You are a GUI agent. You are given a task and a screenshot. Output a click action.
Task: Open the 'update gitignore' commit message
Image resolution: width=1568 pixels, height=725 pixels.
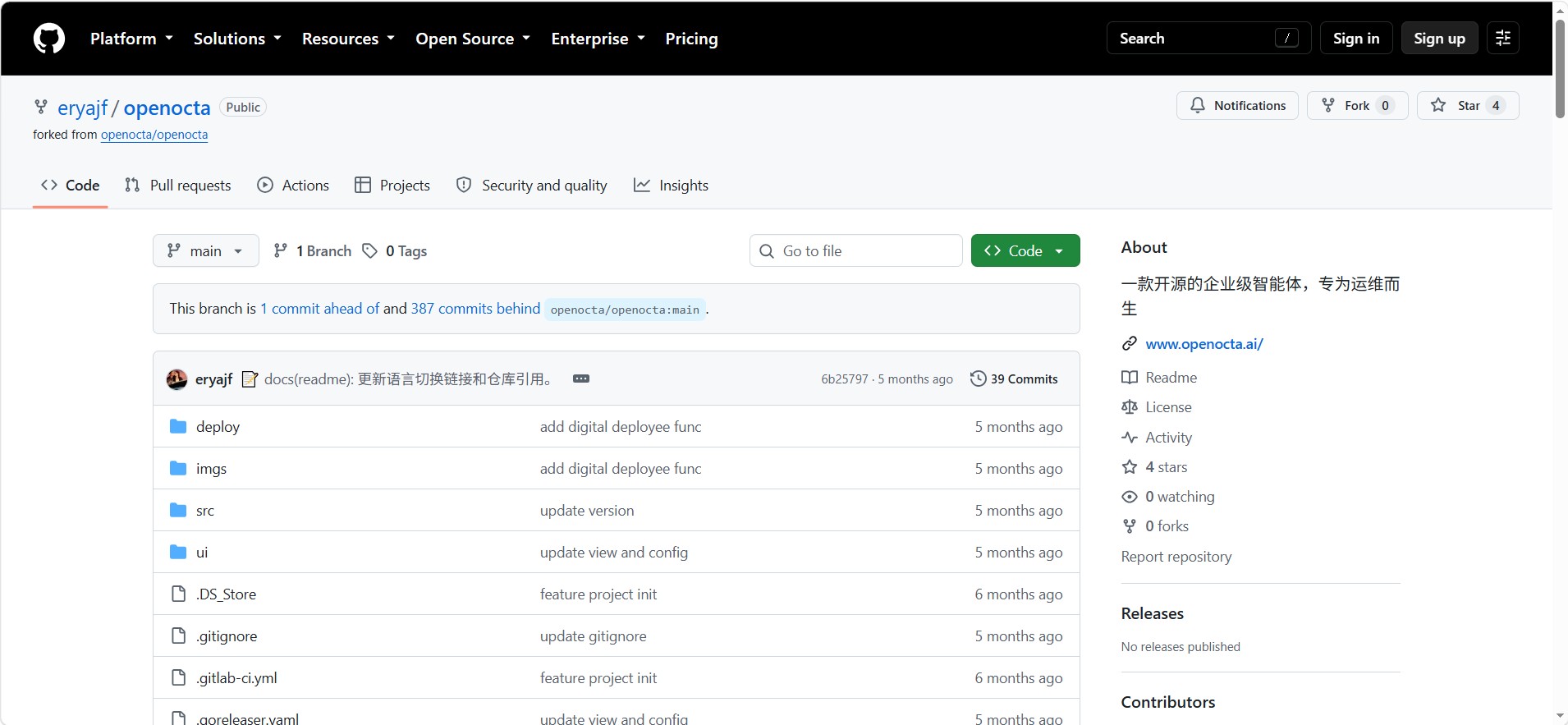594,636
